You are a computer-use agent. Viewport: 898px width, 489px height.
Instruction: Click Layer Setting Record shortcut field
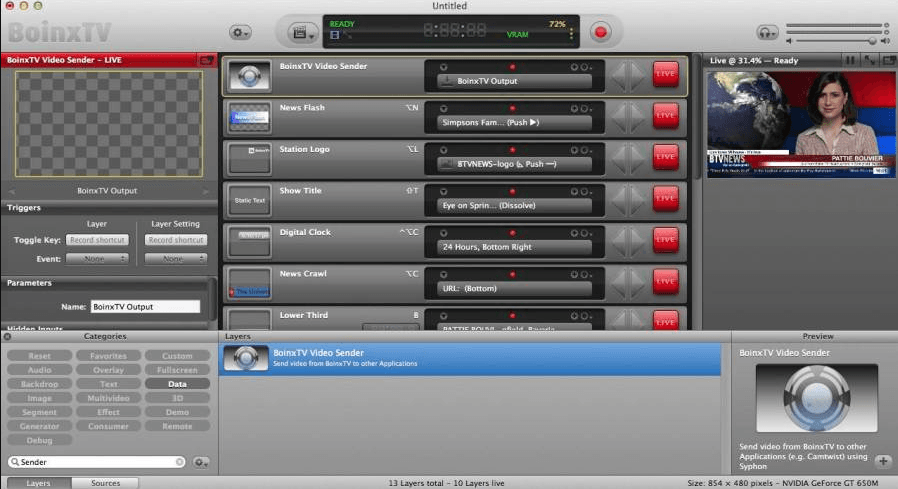(176, 240)
